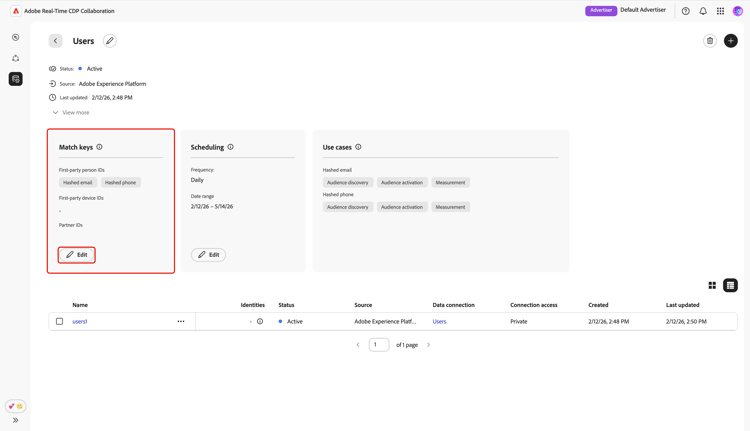Click the trash delete icon
The image size is (750, 431).
tap(710, 41)
